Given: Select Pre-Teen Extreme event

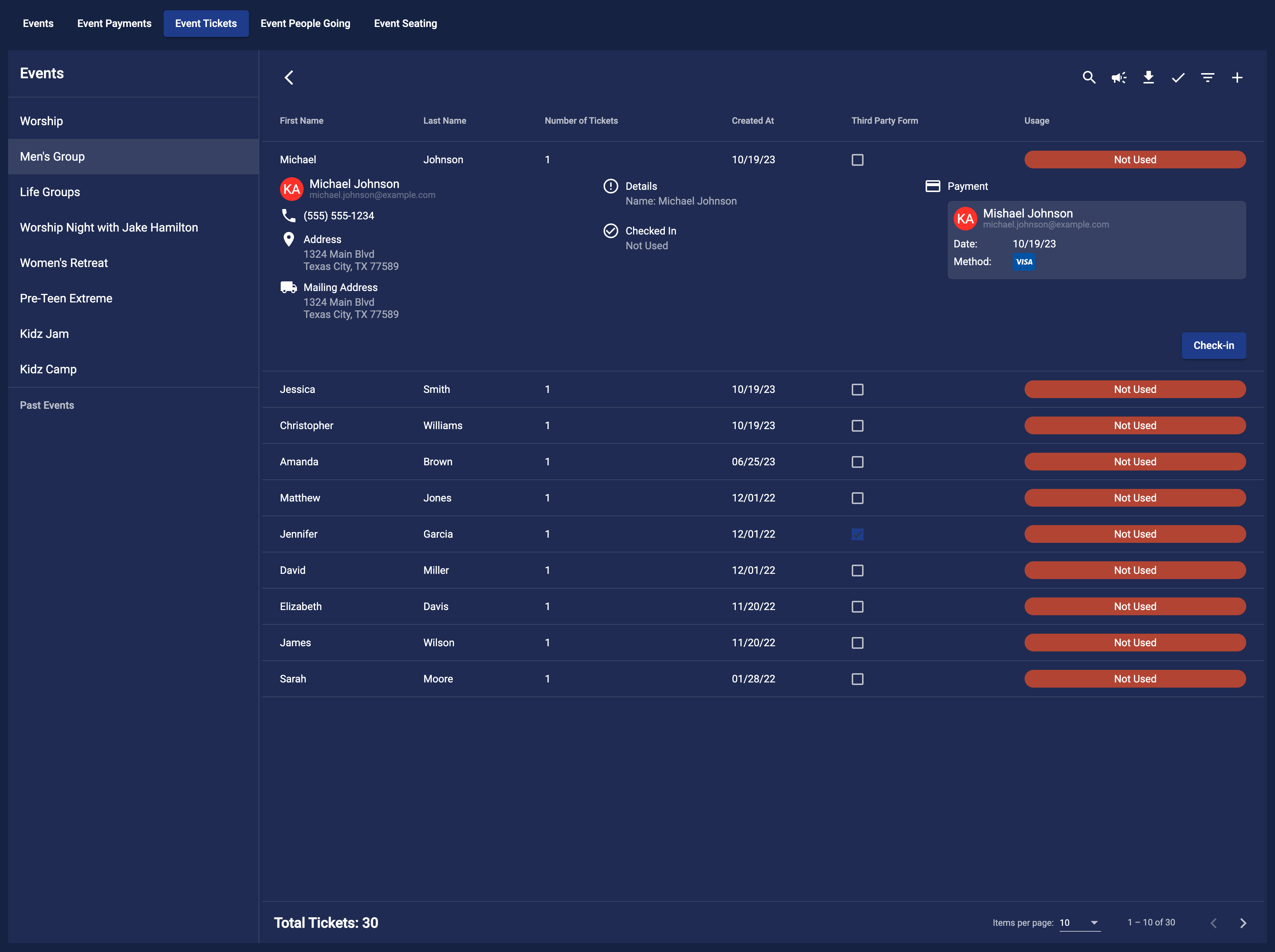Looking at the screenshot, I should tap(133, 298).
